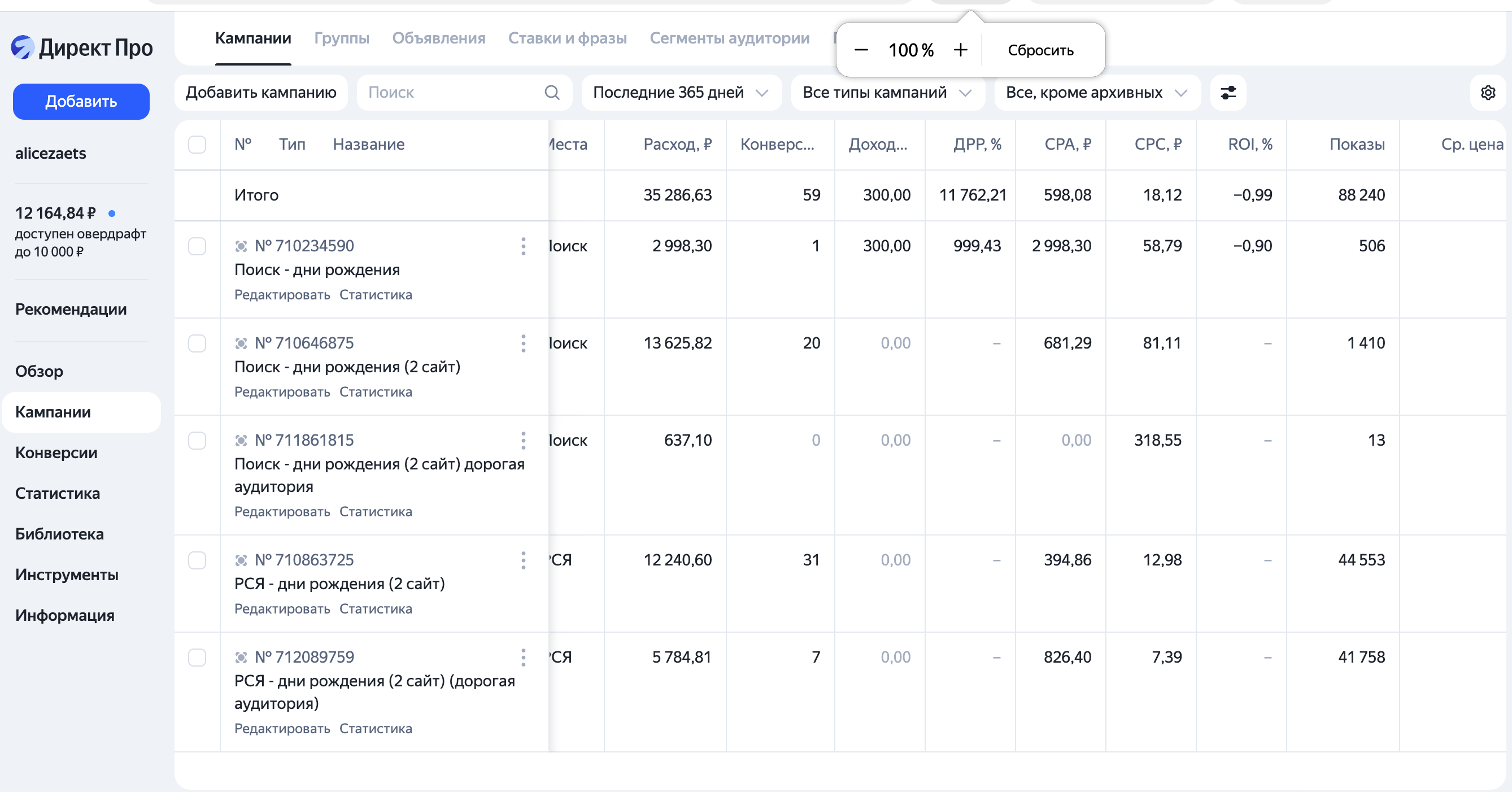Check the box for campaign 710646875

(197, 343)
